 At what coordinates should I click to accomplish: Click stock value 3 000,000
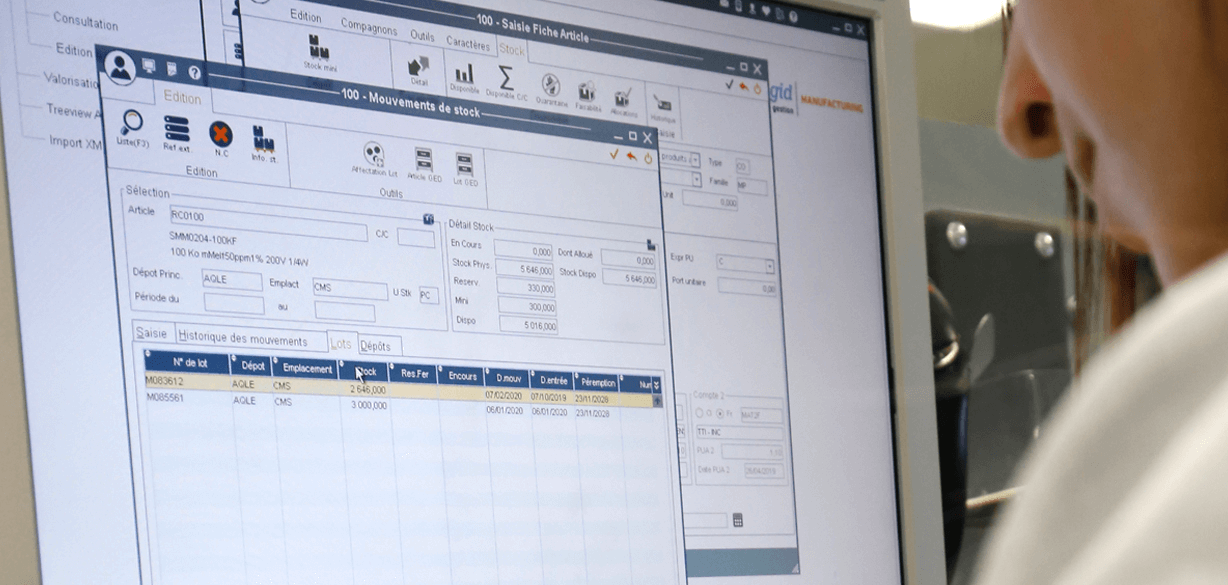368,405
